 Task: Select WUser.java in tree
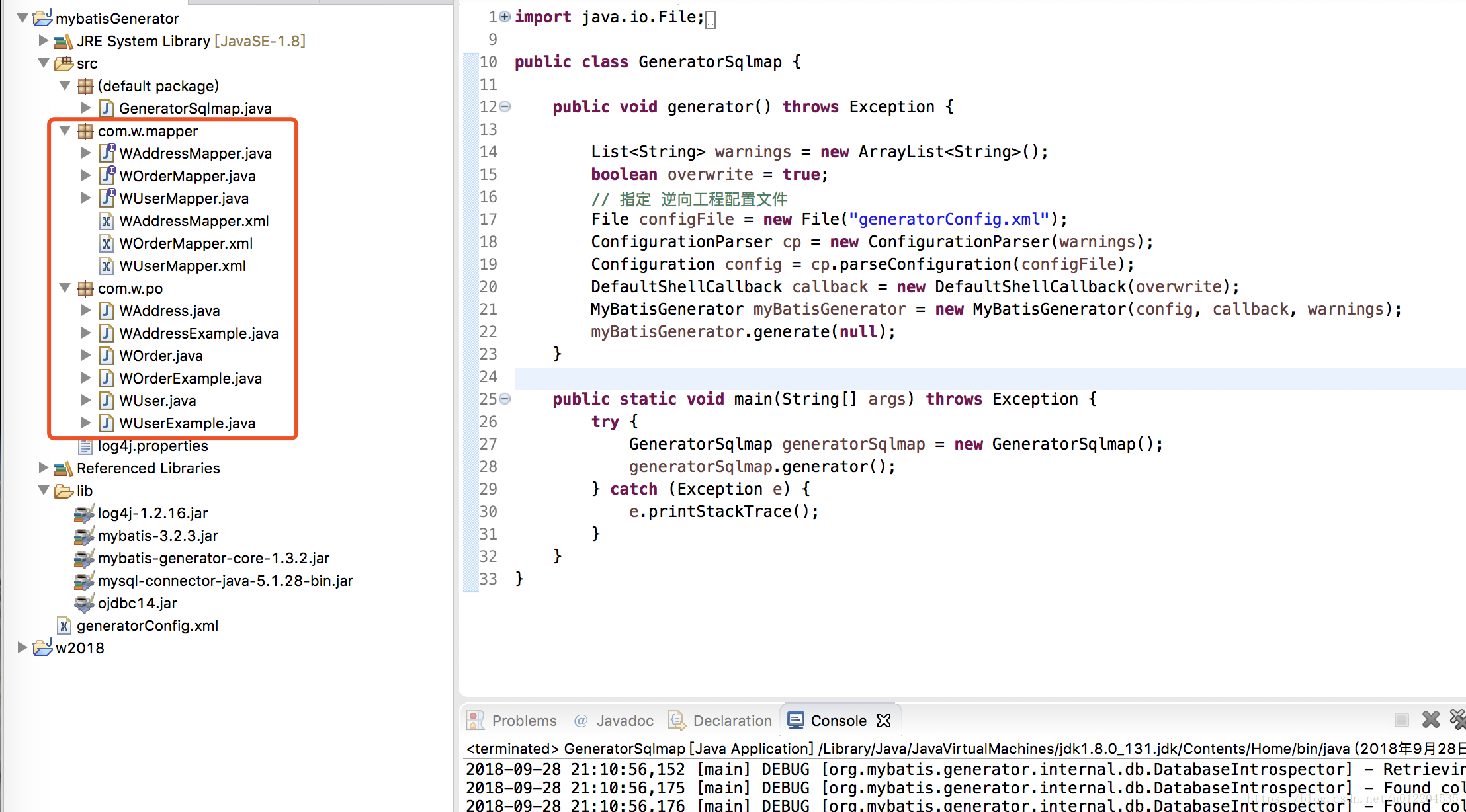[157, 401]
